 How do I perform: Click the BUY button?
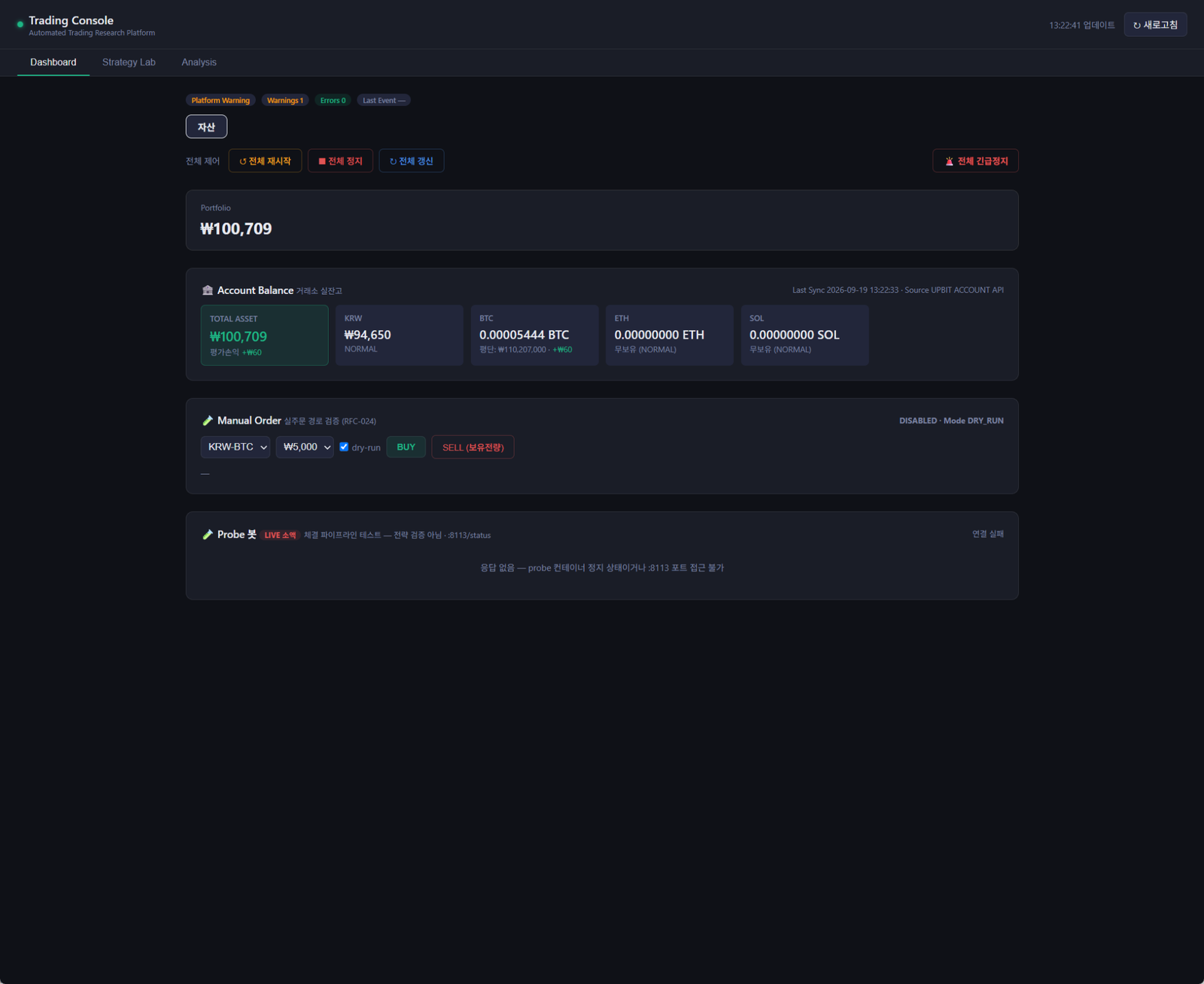[x=406, y=447]
